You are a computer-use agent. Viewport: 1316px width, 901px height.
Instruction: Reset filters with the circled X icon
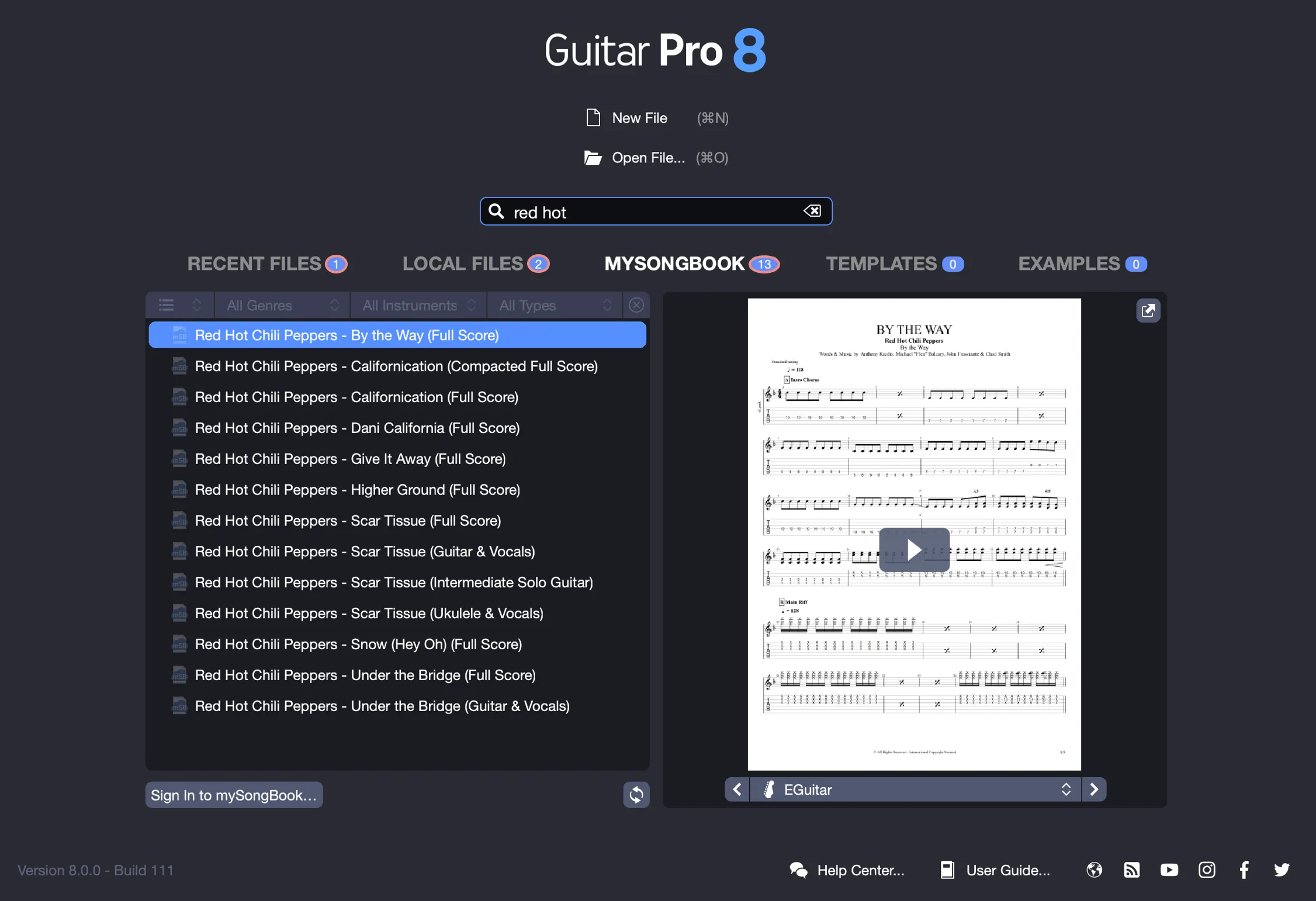[x=636, y=305]
